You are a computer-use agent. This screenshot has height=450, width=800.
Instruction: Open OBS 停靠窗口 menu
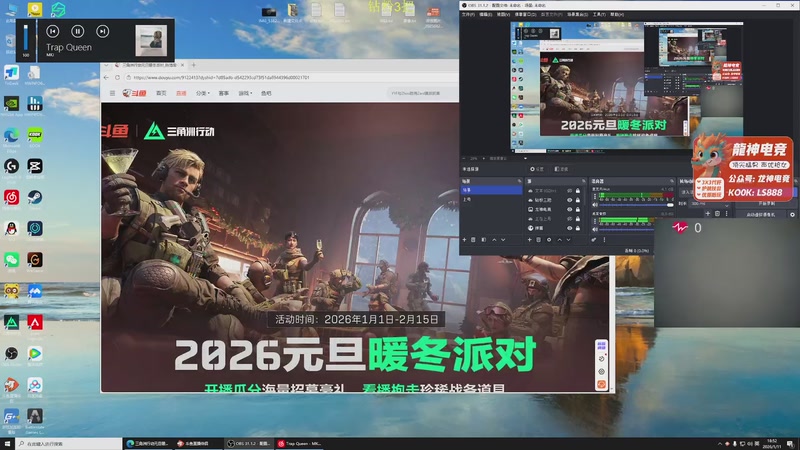pos(526,15)
